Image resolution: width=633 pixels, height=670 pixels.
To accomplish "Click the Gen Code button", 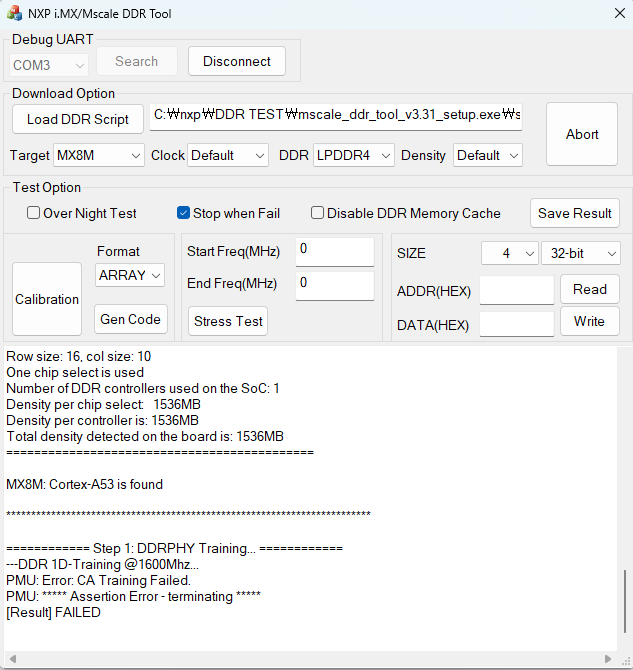I will click(x=130, y=319).
